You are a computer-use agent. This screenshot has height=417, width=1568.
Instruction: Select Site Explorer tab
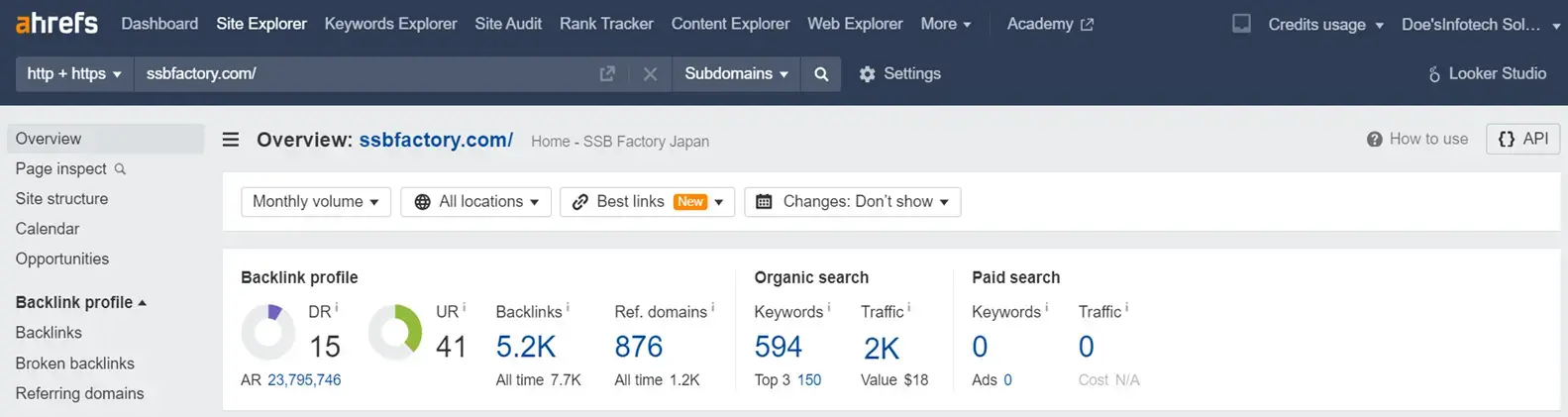261,24
